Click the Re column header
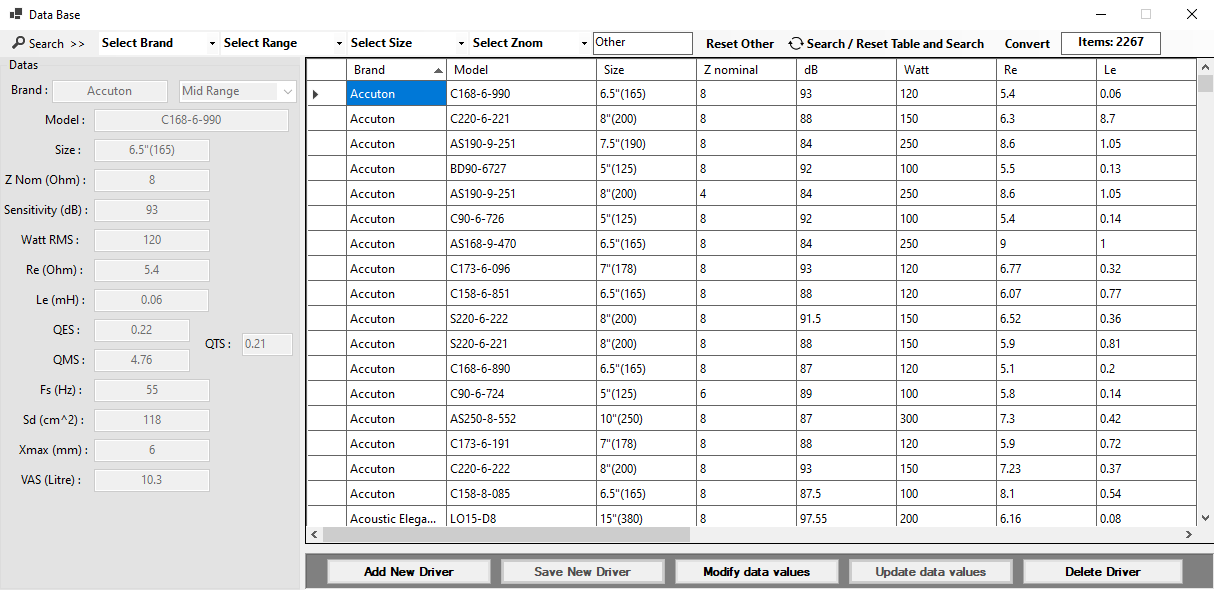Viewport: 1214px width, 590px height. coord(1046,70)
